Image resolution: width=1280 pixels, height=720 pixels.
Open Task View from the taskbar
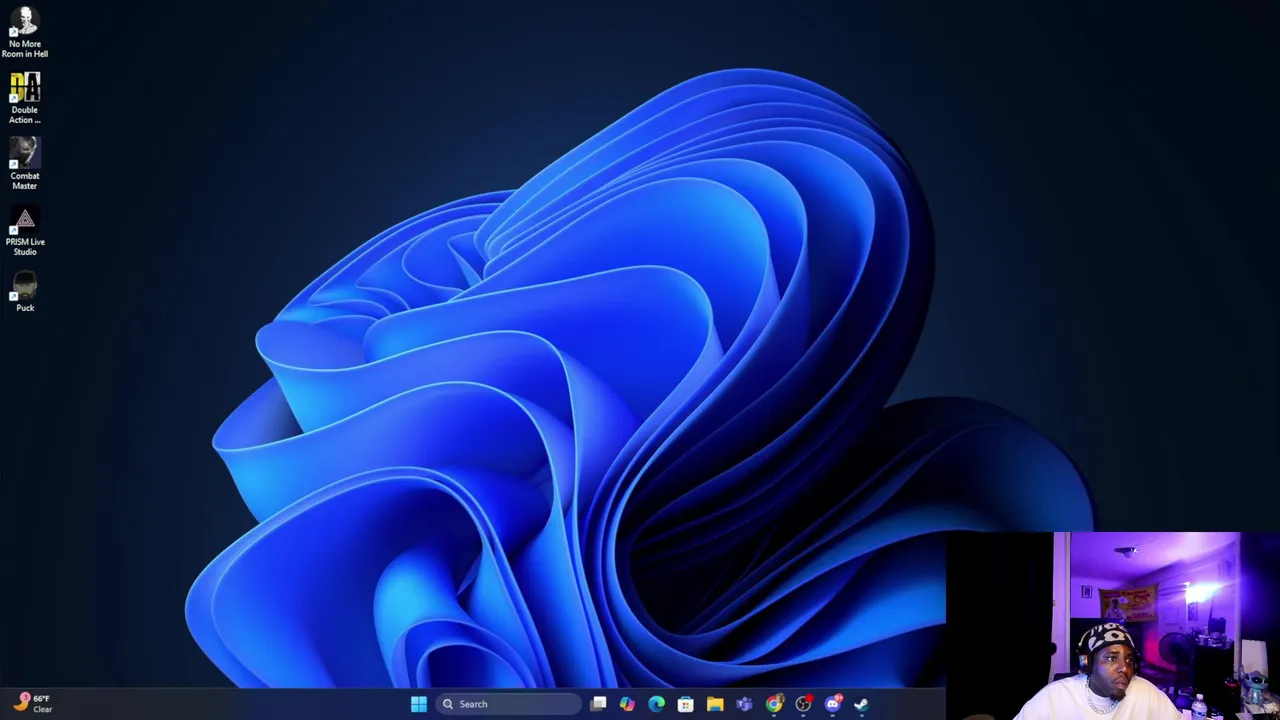point(598,704)
